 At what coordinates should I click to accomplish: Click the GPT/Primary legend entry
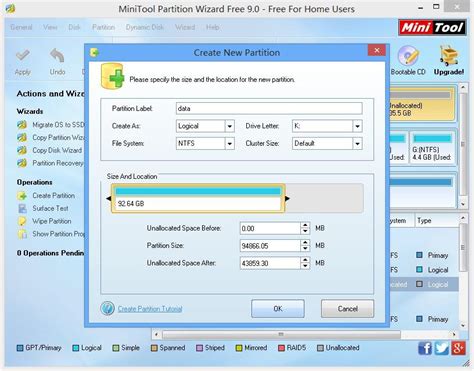click(39, 348)
